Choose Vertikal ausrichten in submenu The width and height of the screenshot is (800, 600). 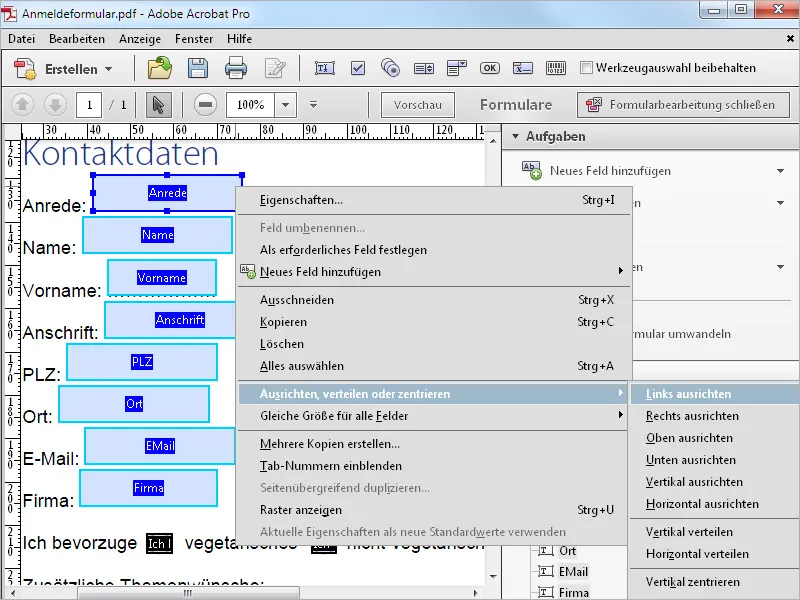[x=715, y=482]
